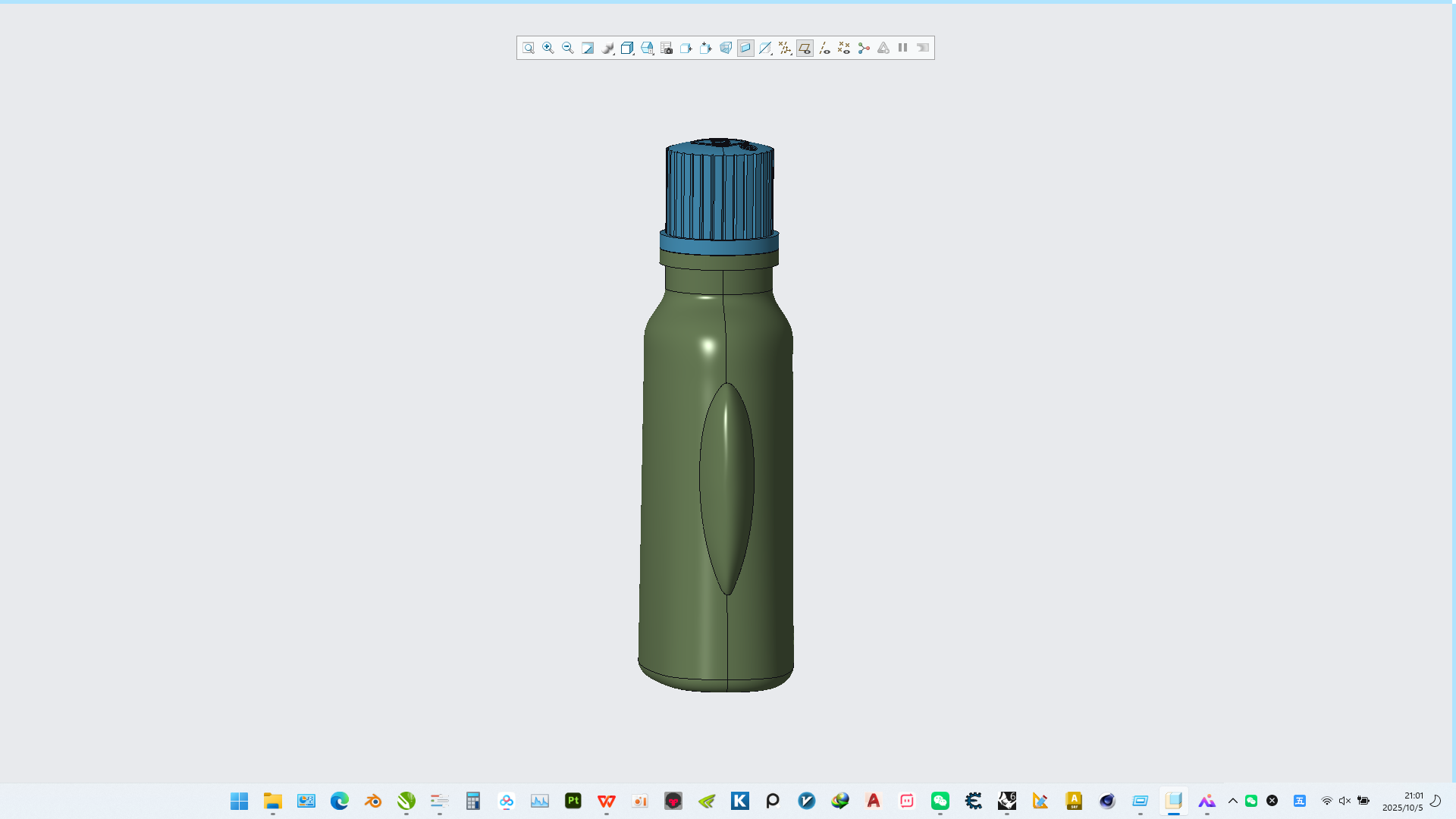Click the cube with left-arrow view icon
1456x819 pixels.
(686, 48)
